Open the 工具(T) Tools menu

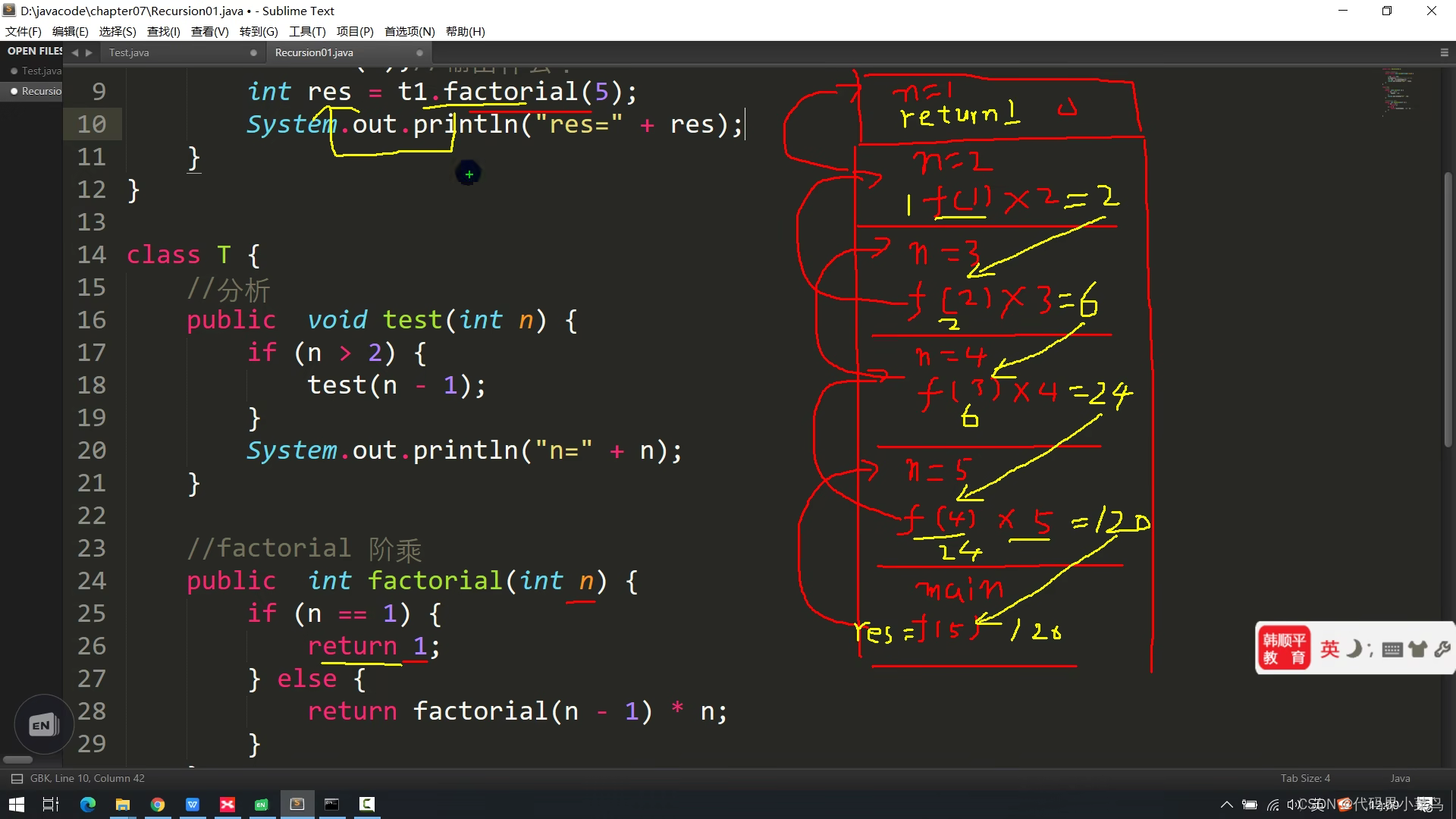306,31
